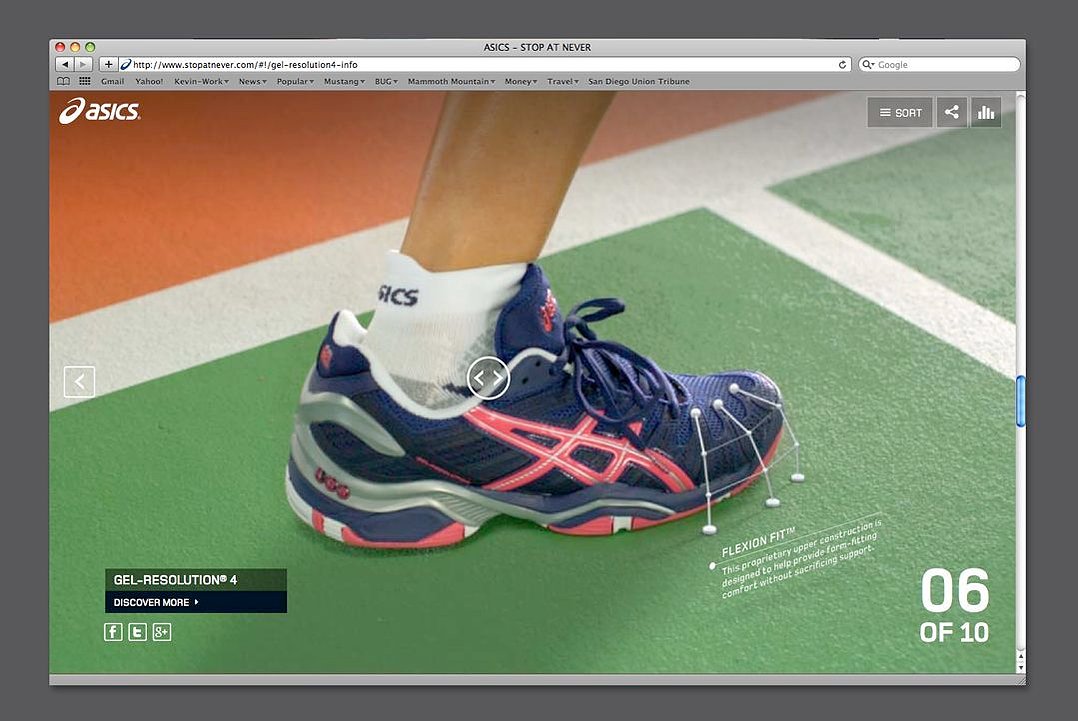Image resolution: width=1078 pixels, height=721 pixels.
Task: Expand the News bookmarks folder
Action: pyautogui.click(x=252, y=81)
